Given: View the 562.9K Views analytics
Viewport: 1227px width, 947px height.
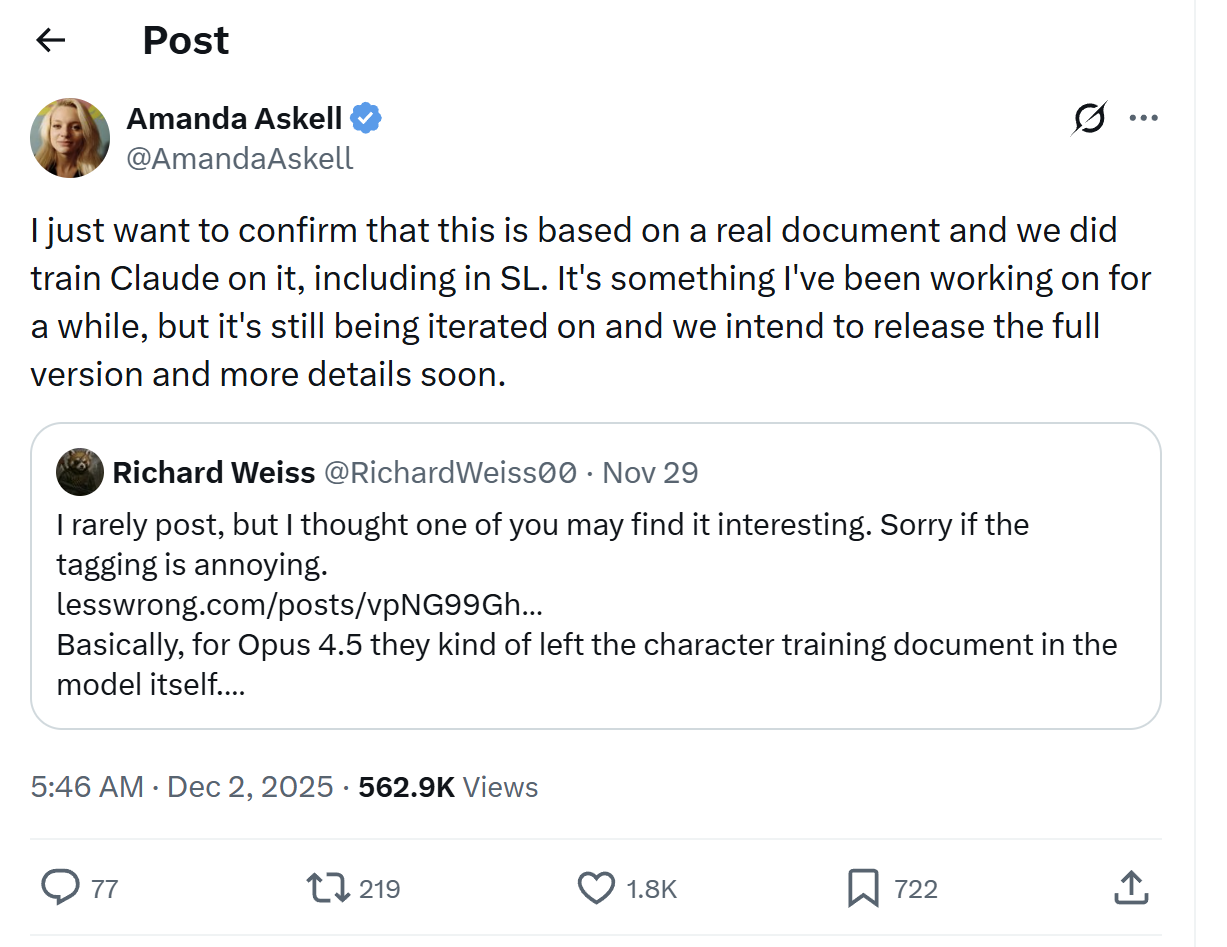Looking at the screenshot, I should (x=448, y=787).
